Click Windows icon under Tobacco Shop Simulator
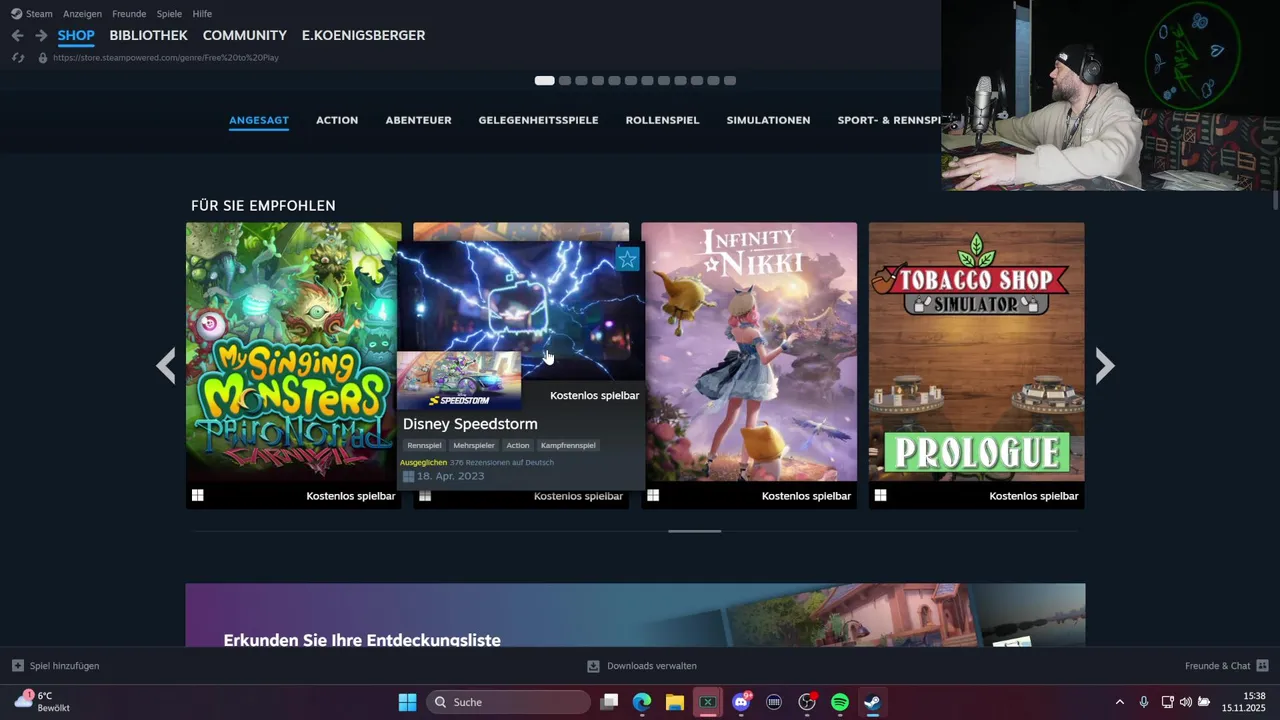 point(880,495)
